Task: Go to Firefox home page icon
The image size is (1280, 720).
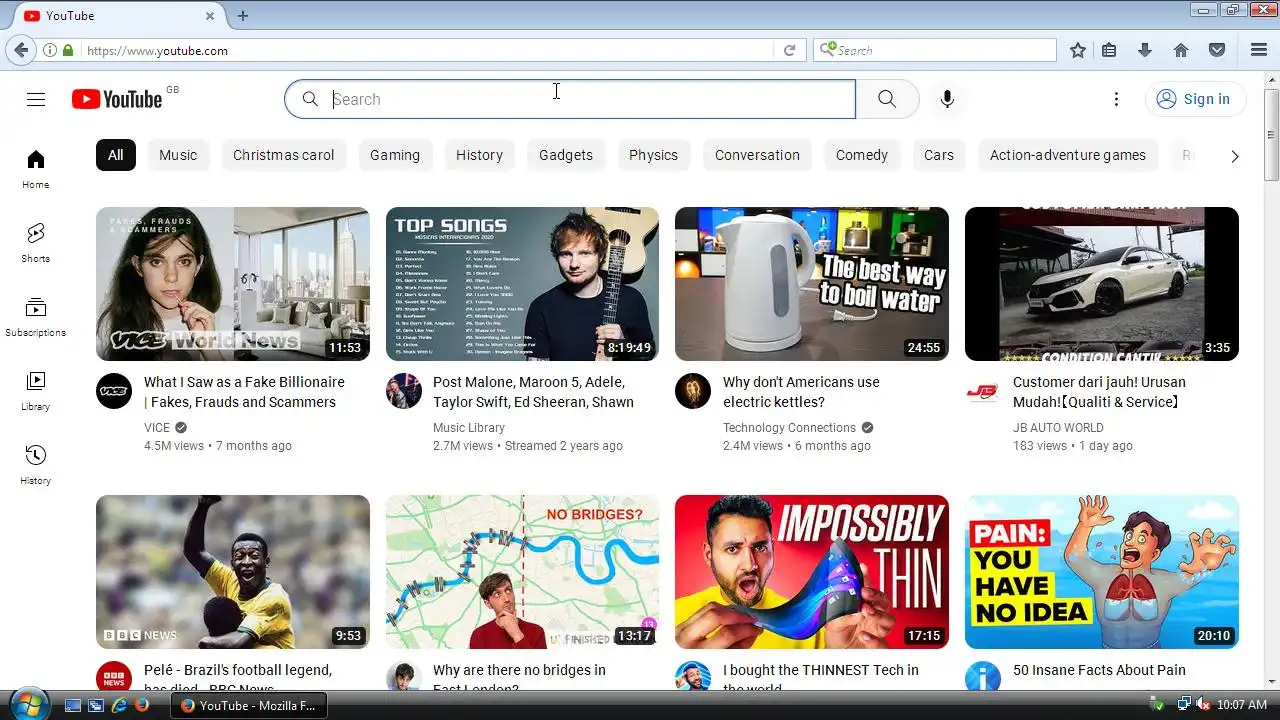Action: (1181, 50)
